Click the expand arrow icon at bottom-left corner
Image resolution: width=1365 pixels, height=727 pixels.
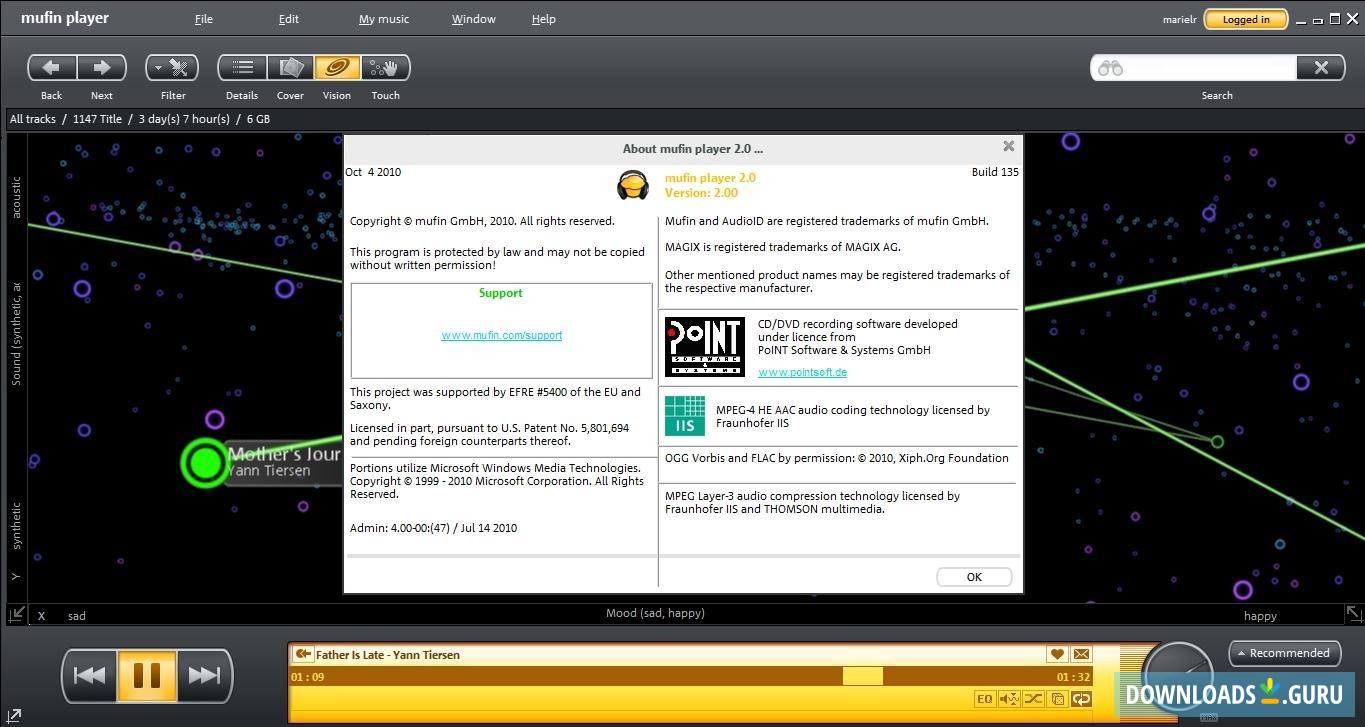[14, 716]
